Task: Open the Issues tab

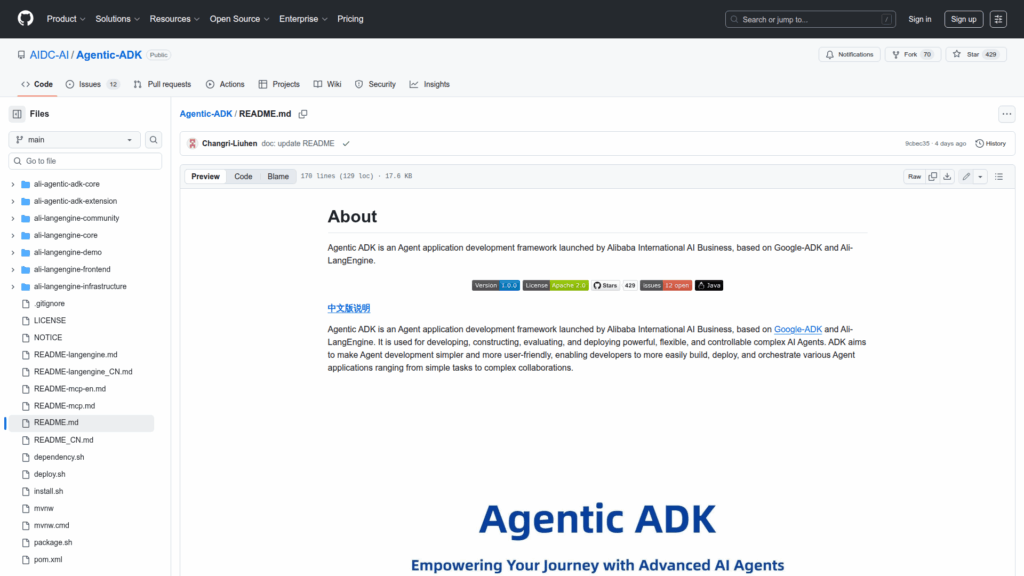Action: coord(91,85)
